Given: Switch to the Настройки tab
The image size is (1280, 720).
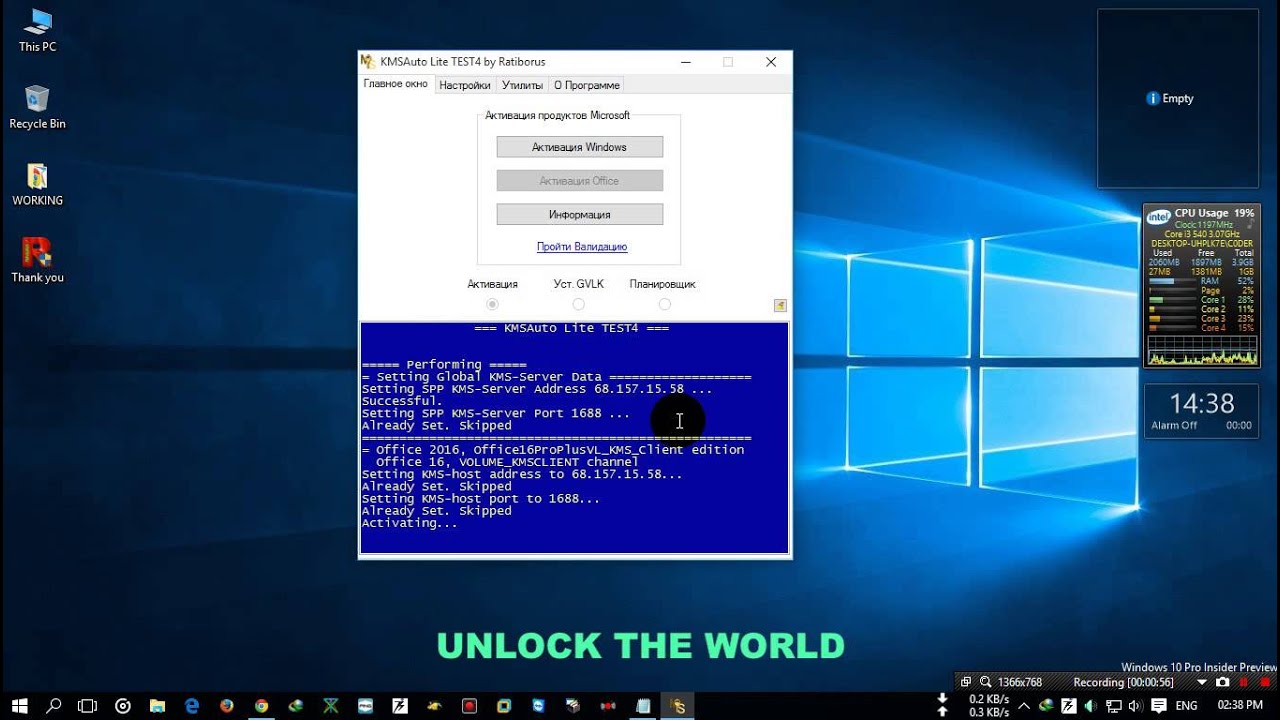Looking at the screenshot, I should (465, 85).
